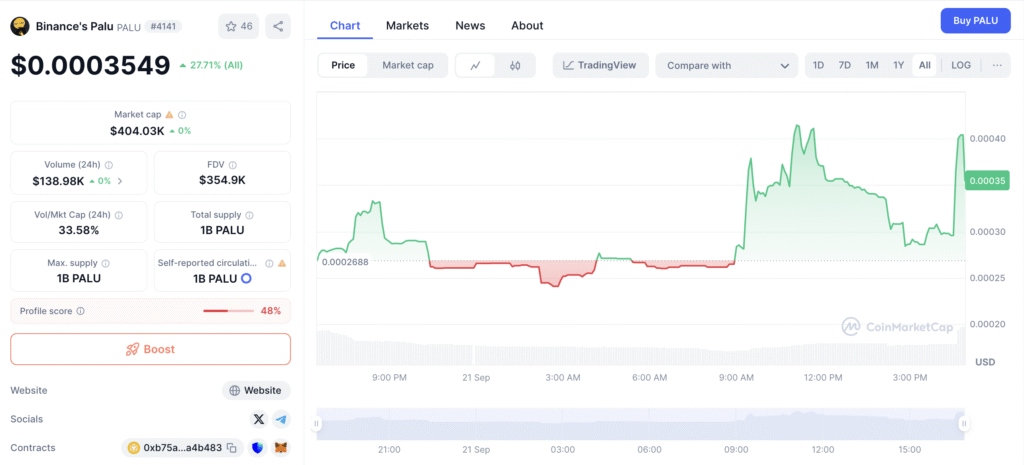Select the 7D time range
1024x465 pixels.
pos(844,65)
